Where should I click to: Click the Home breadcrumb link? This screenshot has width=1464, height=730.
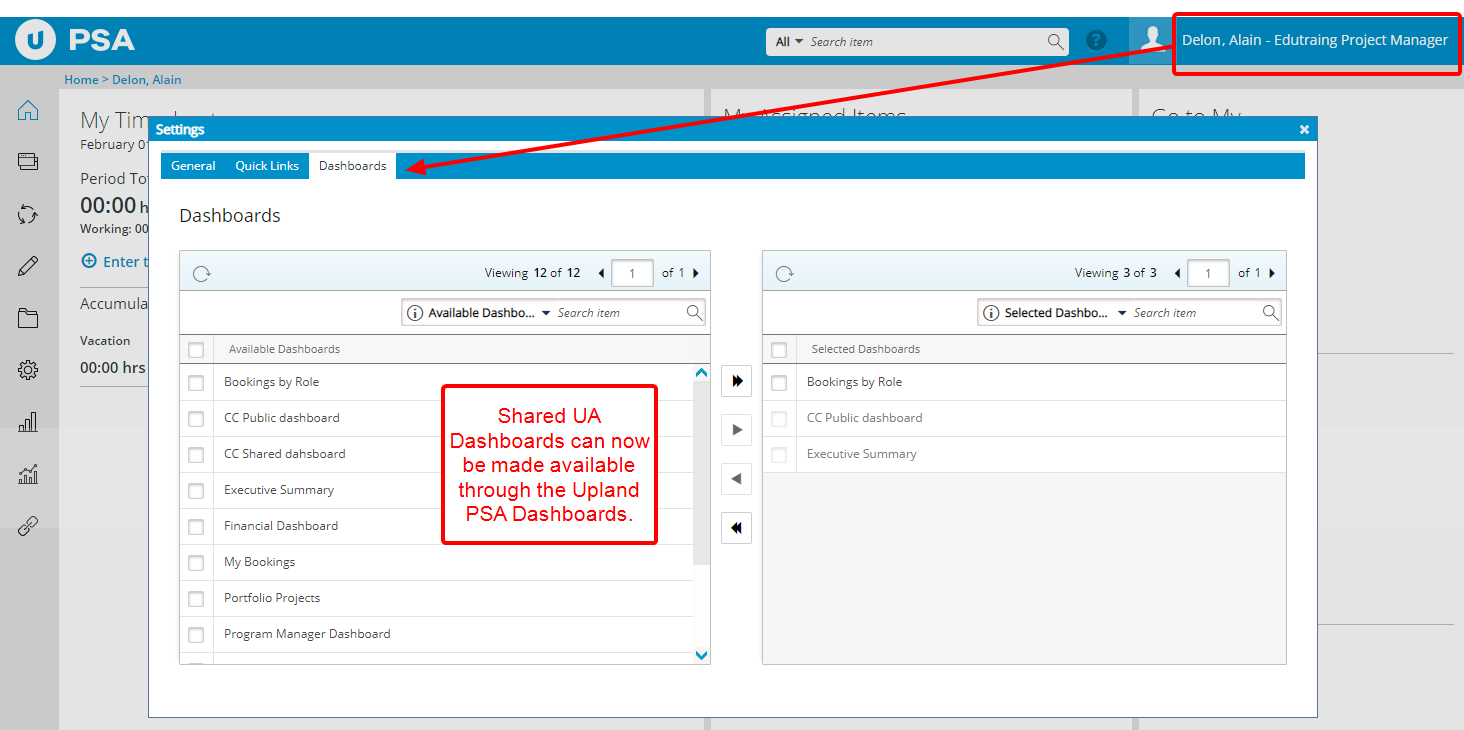pyautogui.click(x=81, y=80)
